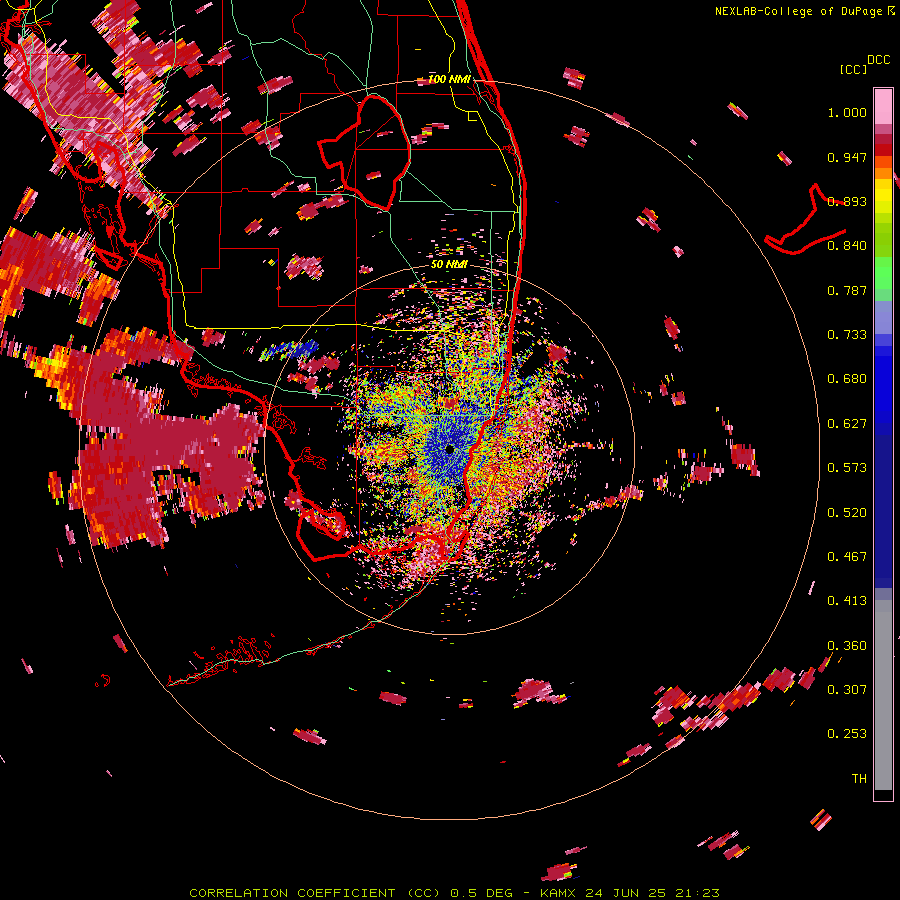Select the 0.680 scale value
Screen dimensions: 900x900
tap(847, 379)
